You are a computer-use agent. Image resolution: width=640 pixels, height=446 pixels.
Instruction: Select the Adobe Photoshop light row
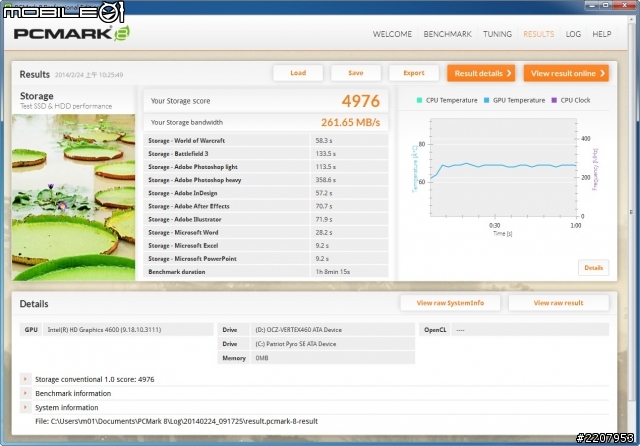(x=266, y=166)
